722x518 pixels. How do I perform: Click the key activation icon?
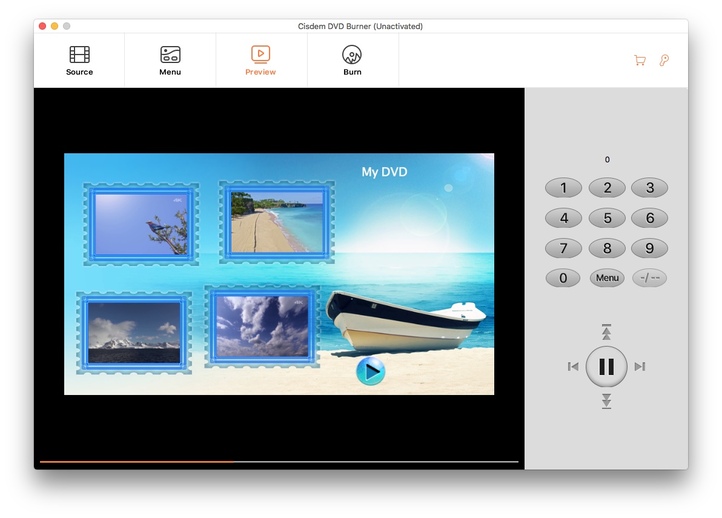click(664, 61)
